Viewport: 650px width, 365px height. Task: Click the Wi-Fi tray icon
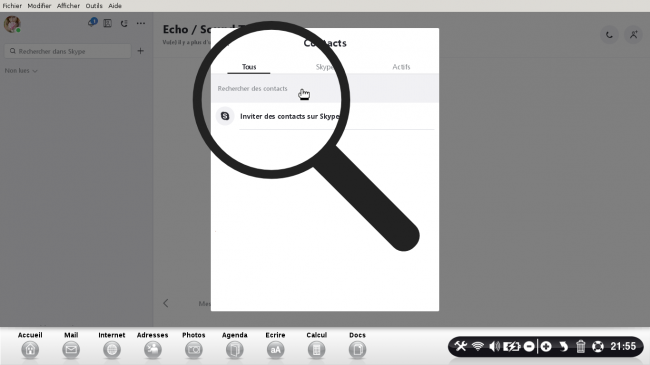pos(478,346)
